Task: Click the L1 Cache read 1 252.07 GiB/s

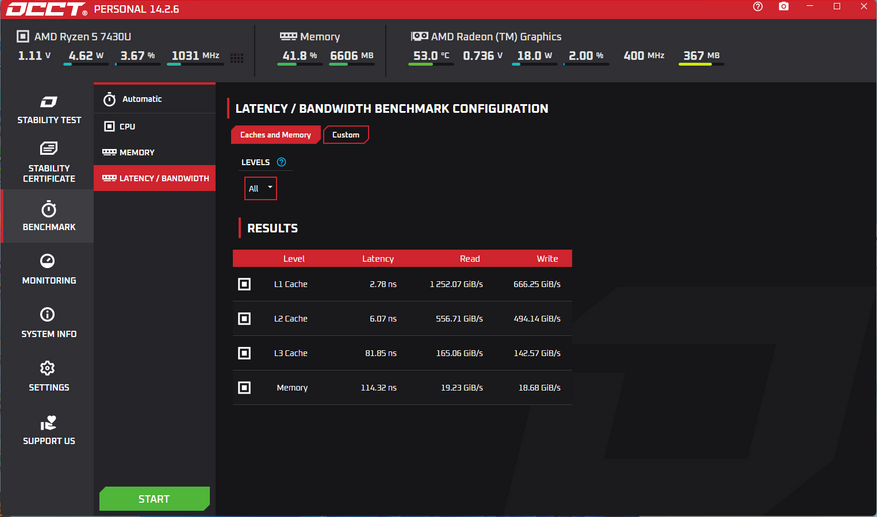Action: pos(456,284)
